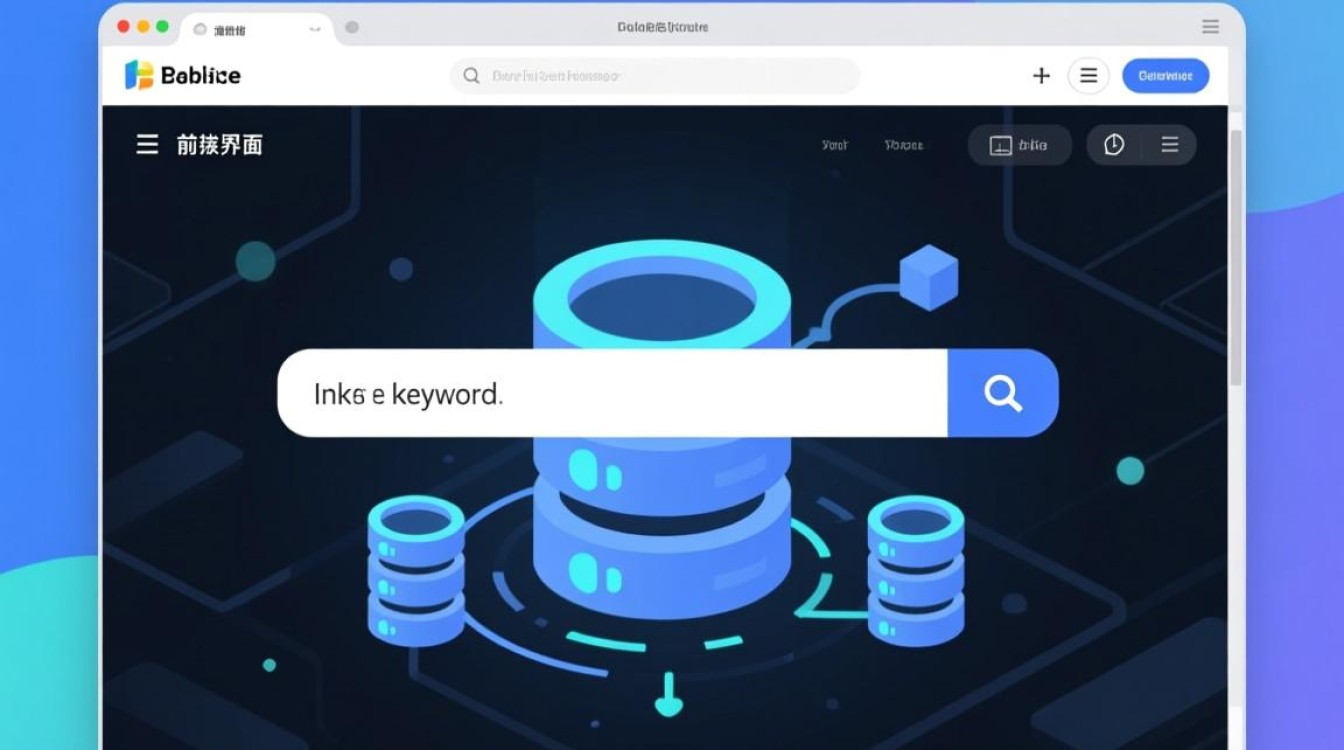
Task: Click the blue pill button in header
Action: click(x=1165, y=76)
